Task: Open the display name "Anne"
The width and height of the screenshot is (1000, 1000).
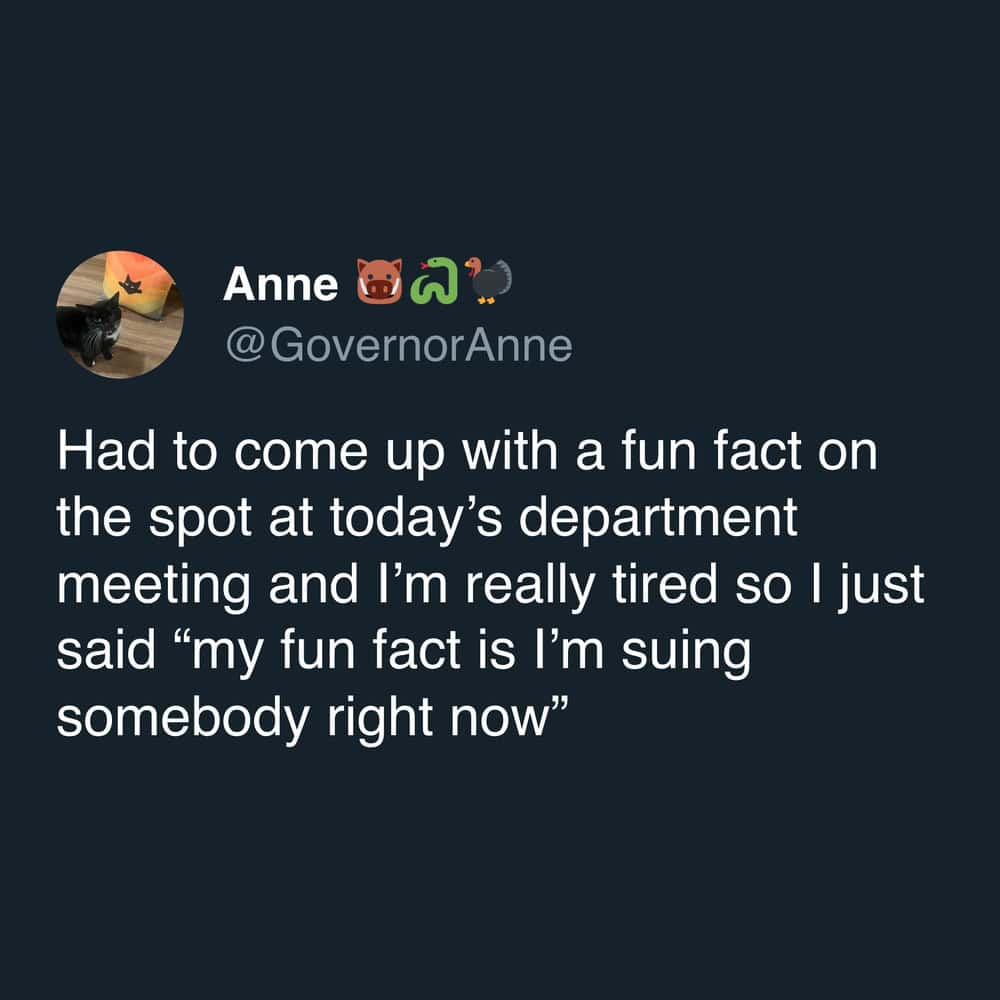Action: 281,285
